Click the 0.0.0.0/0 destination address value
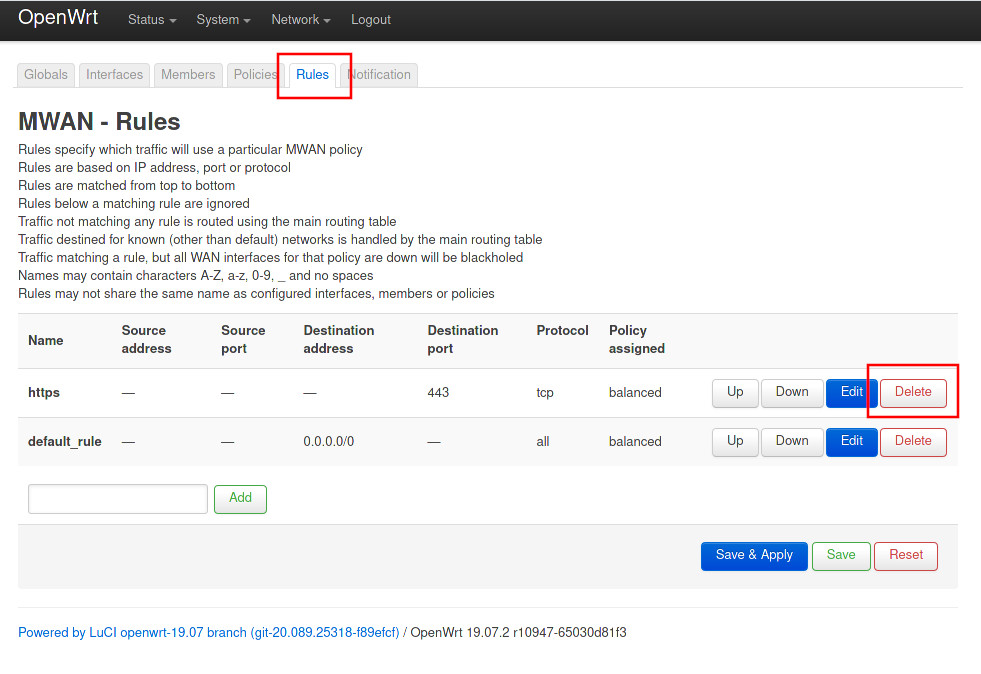This screenshot has width=981, height=674. tap(328, 441)
